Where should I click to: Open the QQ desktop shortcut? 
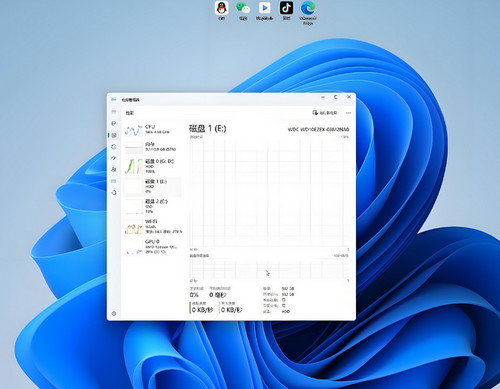(x=222, y=10)
